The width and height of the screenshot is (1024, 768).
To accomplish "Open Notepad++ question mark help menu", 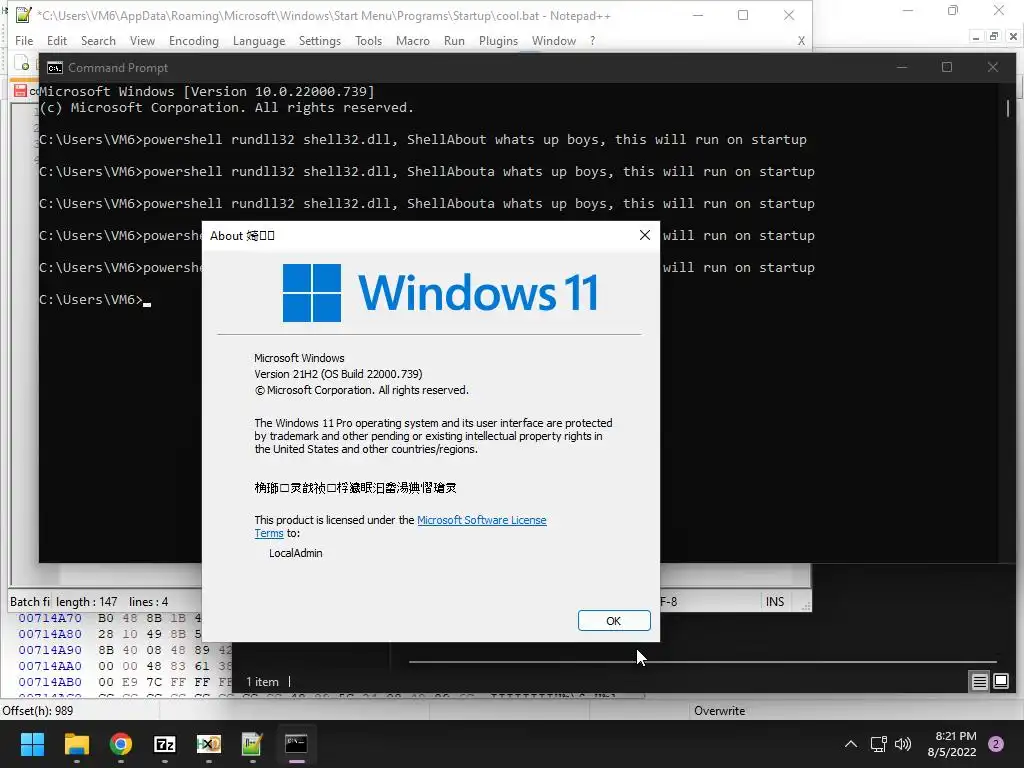I will 592,40.
